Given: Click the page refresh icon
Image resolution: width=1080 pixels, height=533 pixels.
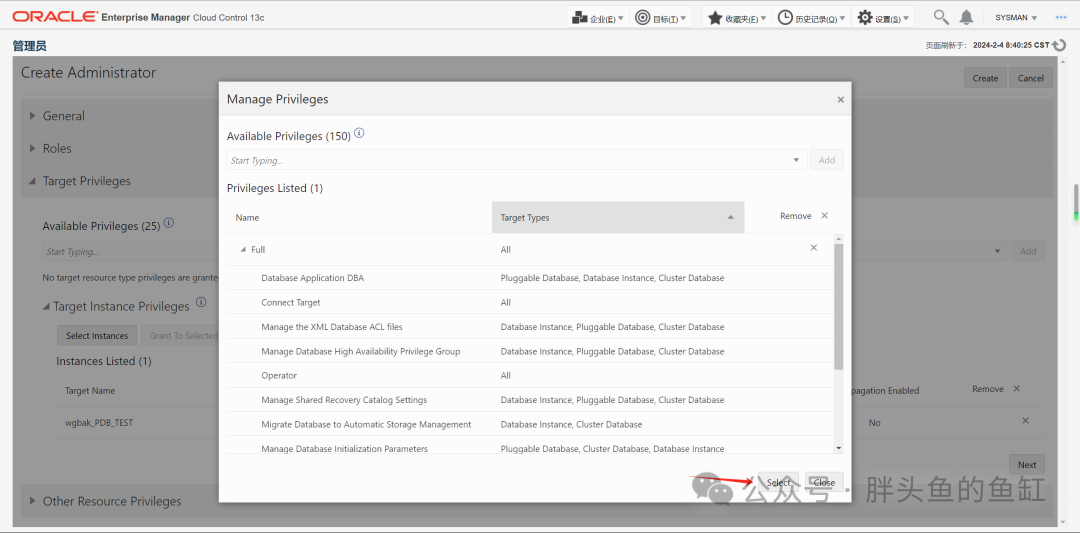Looking at the screenshot, I should 1059,45.
